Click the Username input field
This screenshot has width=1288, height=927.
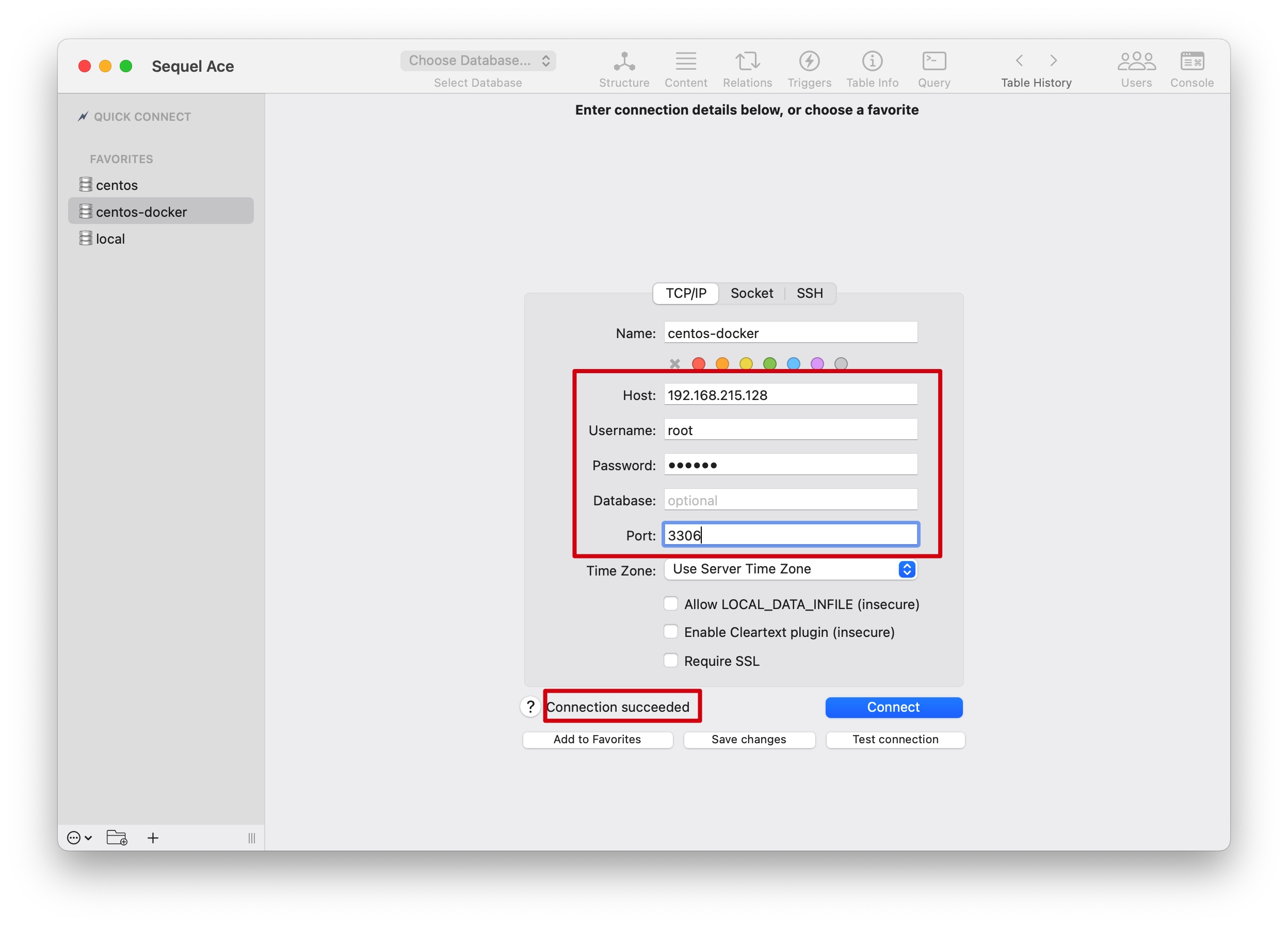(791, 430)
